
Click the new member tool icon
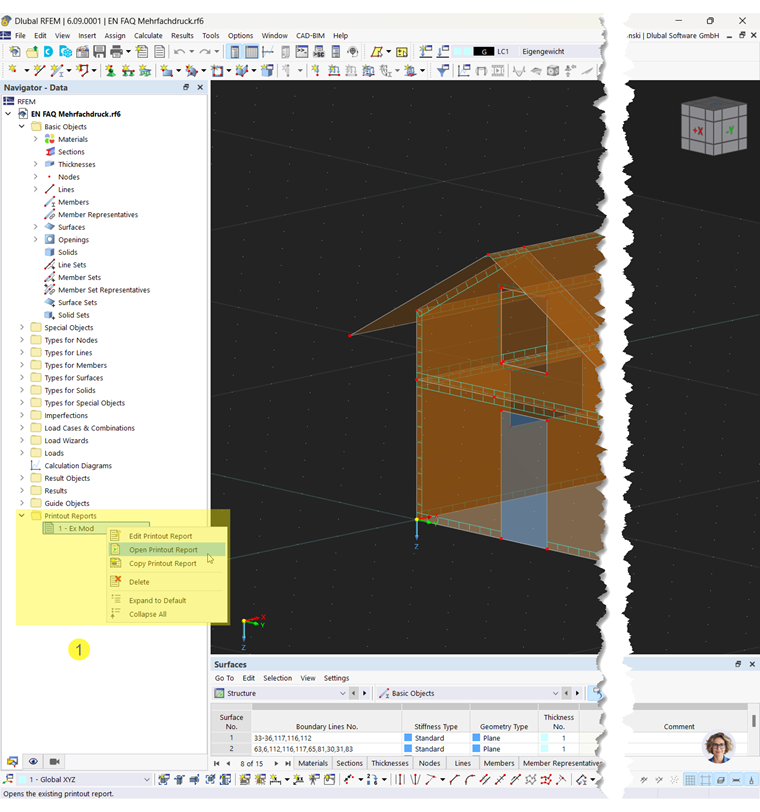(56, 70)
